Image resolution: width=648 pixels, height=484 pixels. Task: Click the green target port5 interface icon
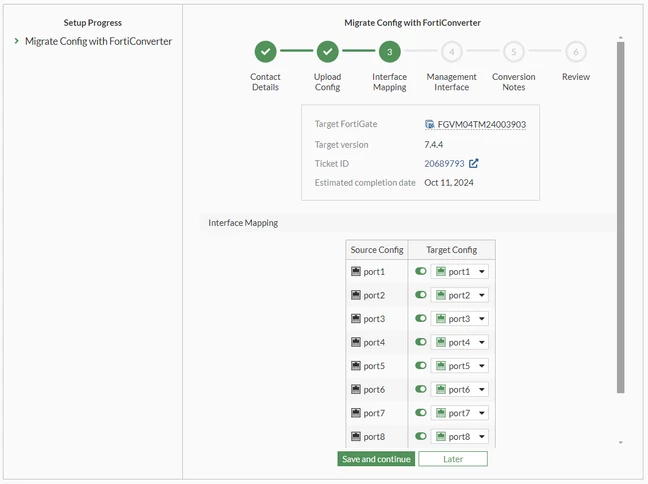[x=441, y=365]
